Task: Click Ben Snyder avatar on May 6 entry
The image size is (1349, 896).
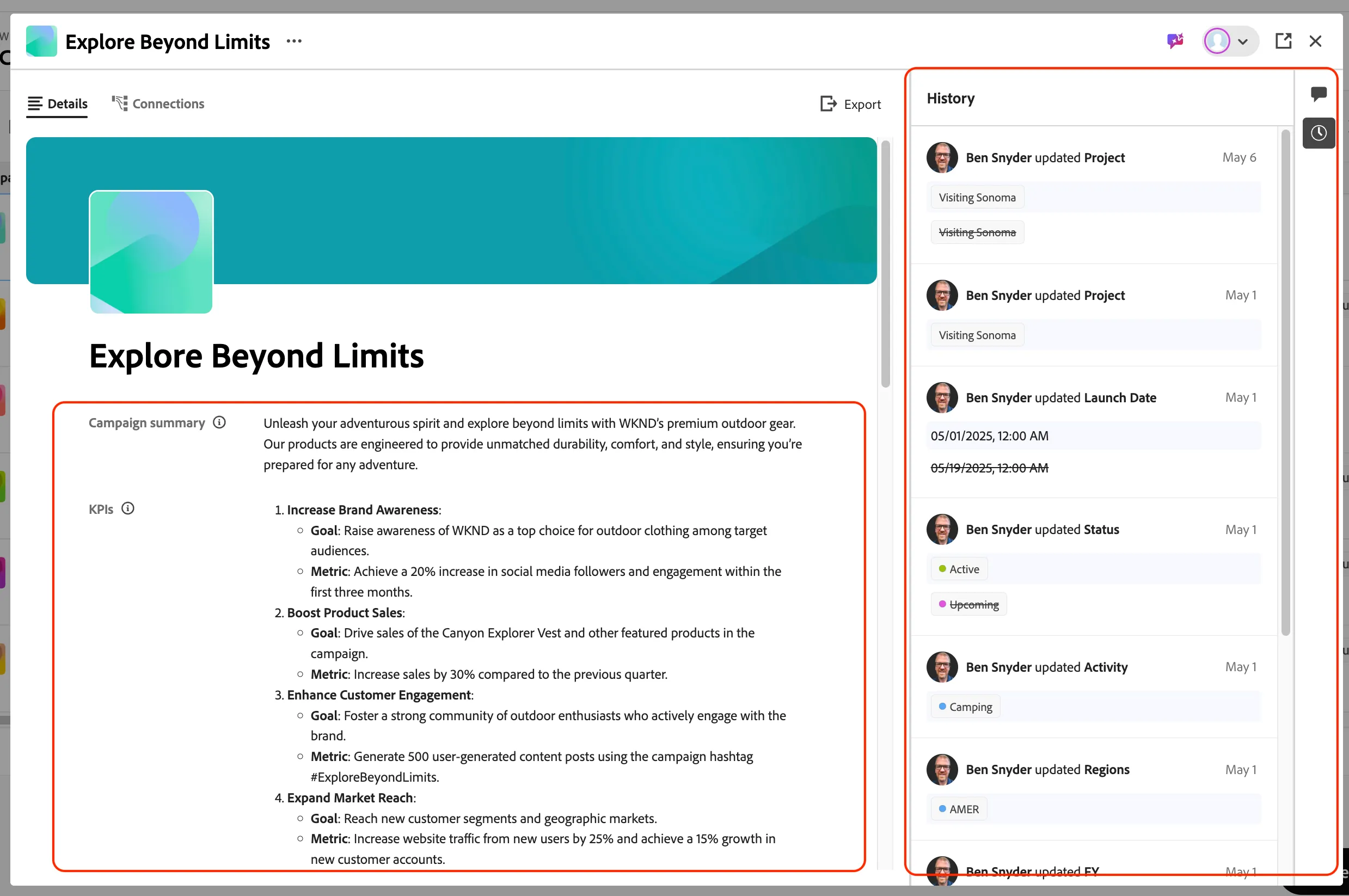Action: point(942,157)
